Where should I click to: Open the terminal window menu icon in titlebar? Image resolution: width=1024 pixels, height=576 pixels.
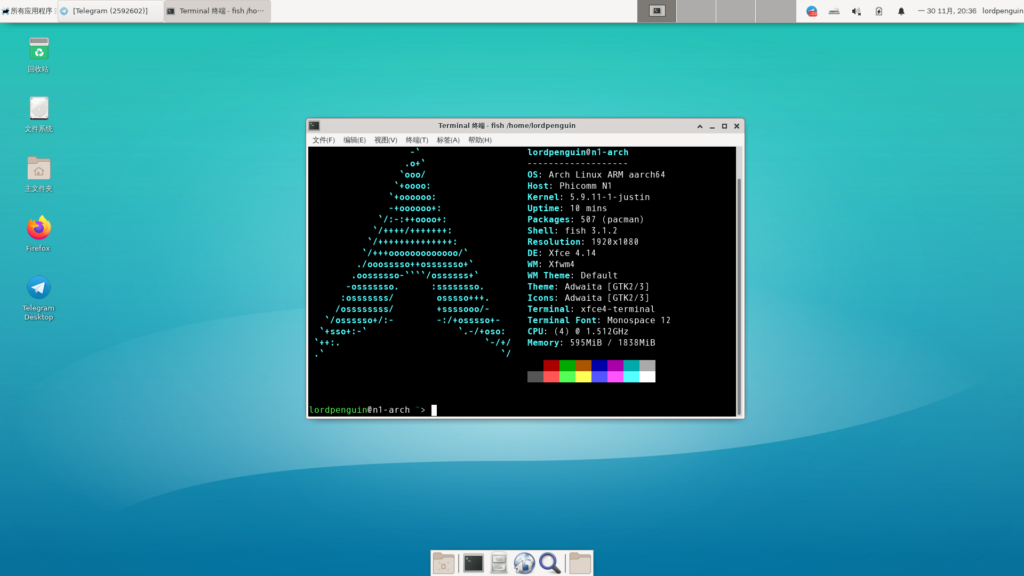[314, 126]
